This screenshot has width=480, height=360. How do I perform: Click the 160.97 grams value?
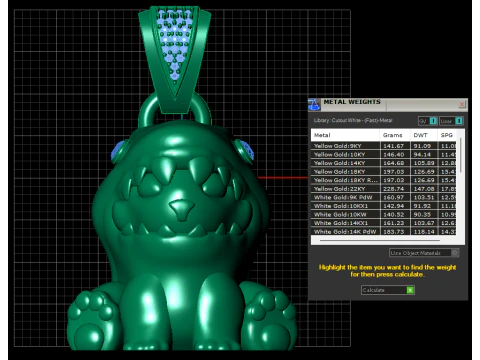click(x=393, y=197)
